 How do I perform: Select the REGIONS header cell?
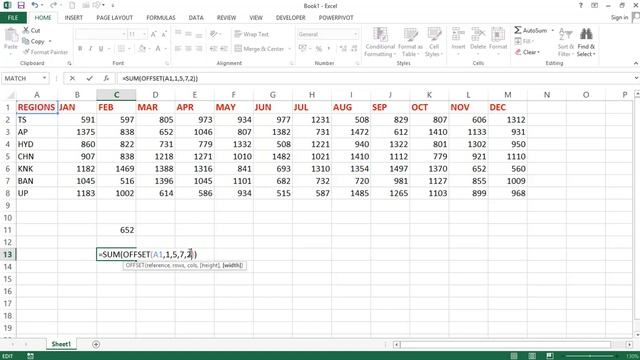(x=37, y=107)
